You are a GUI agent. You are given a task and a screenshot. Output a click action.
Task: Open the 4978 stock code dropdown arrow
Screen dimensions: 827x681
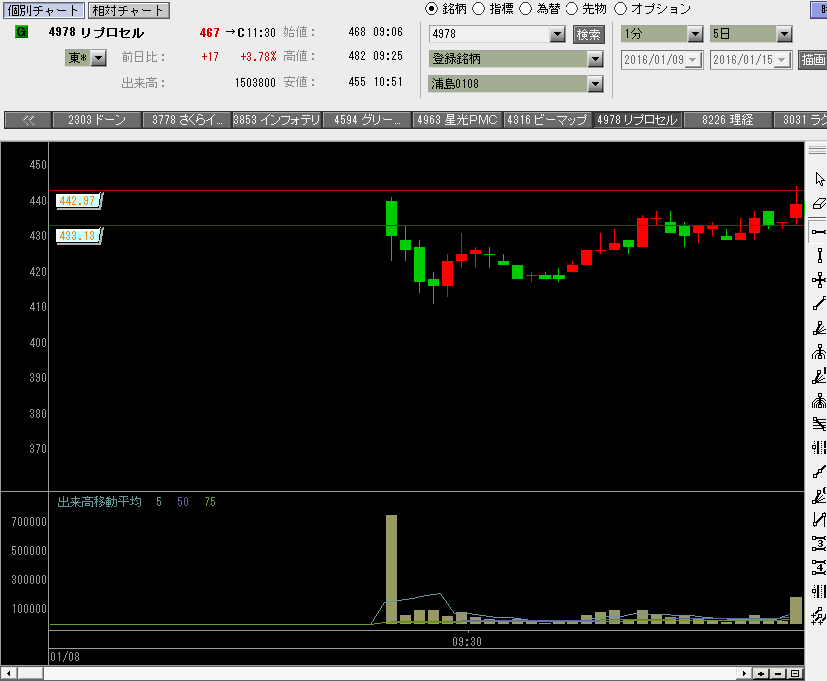[557, 34]
